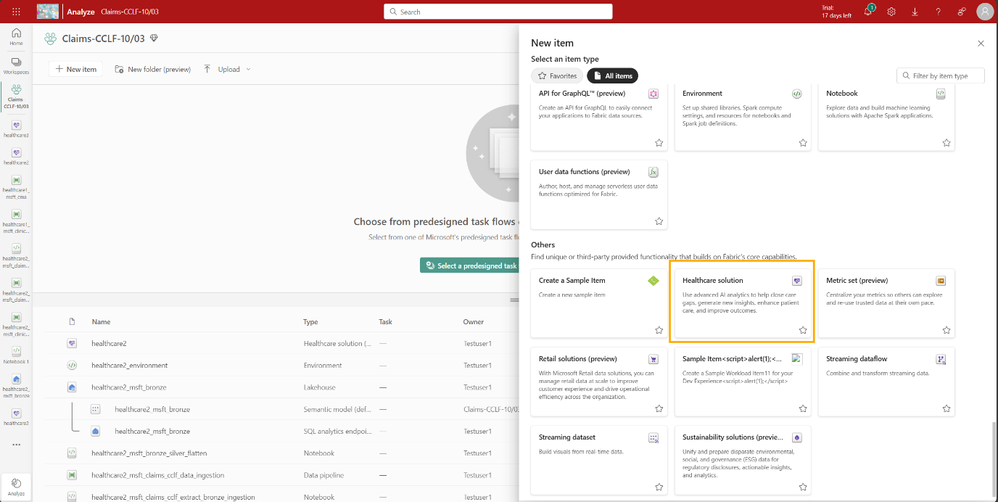This screenshot has height=502, width=998.
Task: Open user account avatar
Action: [984, 11]
